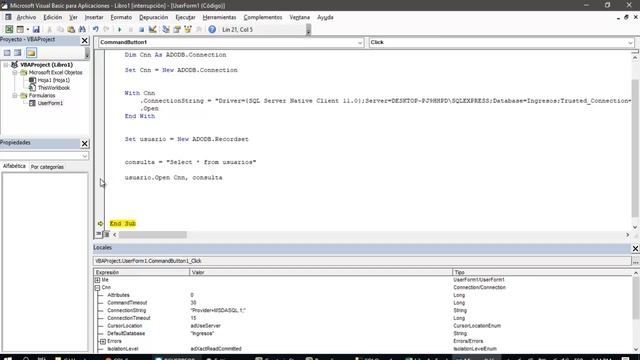Open the Edición menu

(x=53, y=18)
